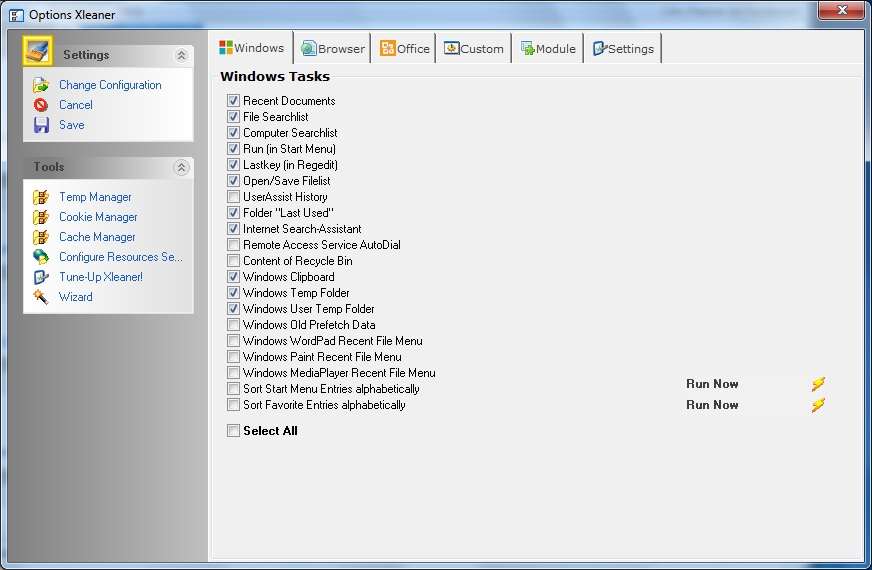Viewport: 872px width, 570px height.
Task: Open the Custom tab
Action: [x=474, y=49]
